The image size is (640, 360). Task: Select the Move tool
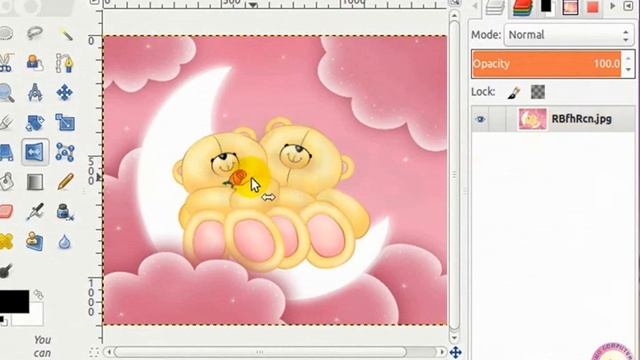pyautogui.click(x=65, y=93)
